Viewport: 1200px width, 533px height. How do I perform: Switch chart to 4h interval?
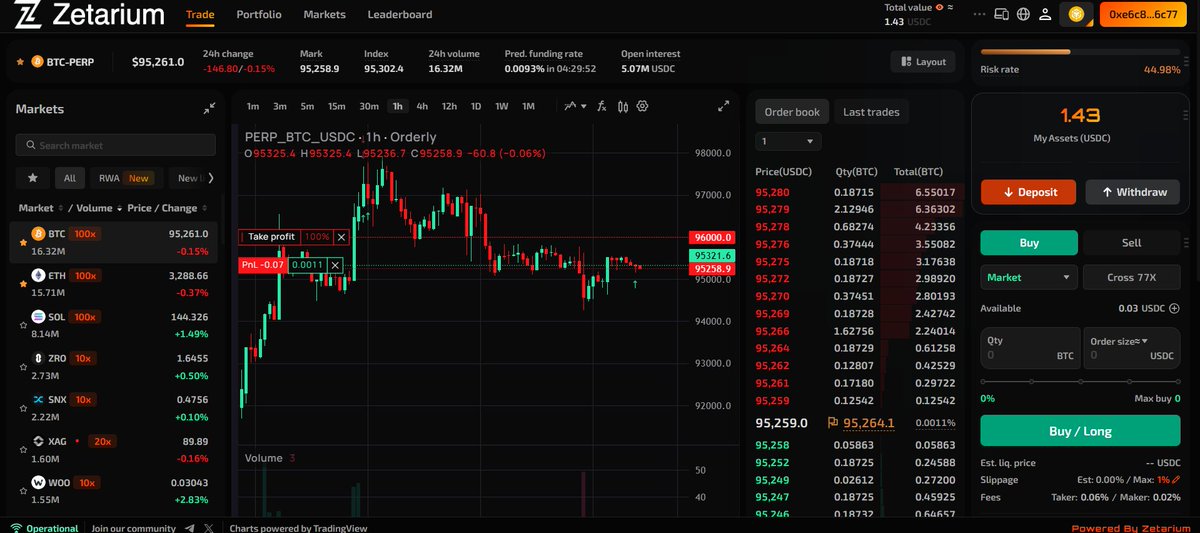point(423,106)
